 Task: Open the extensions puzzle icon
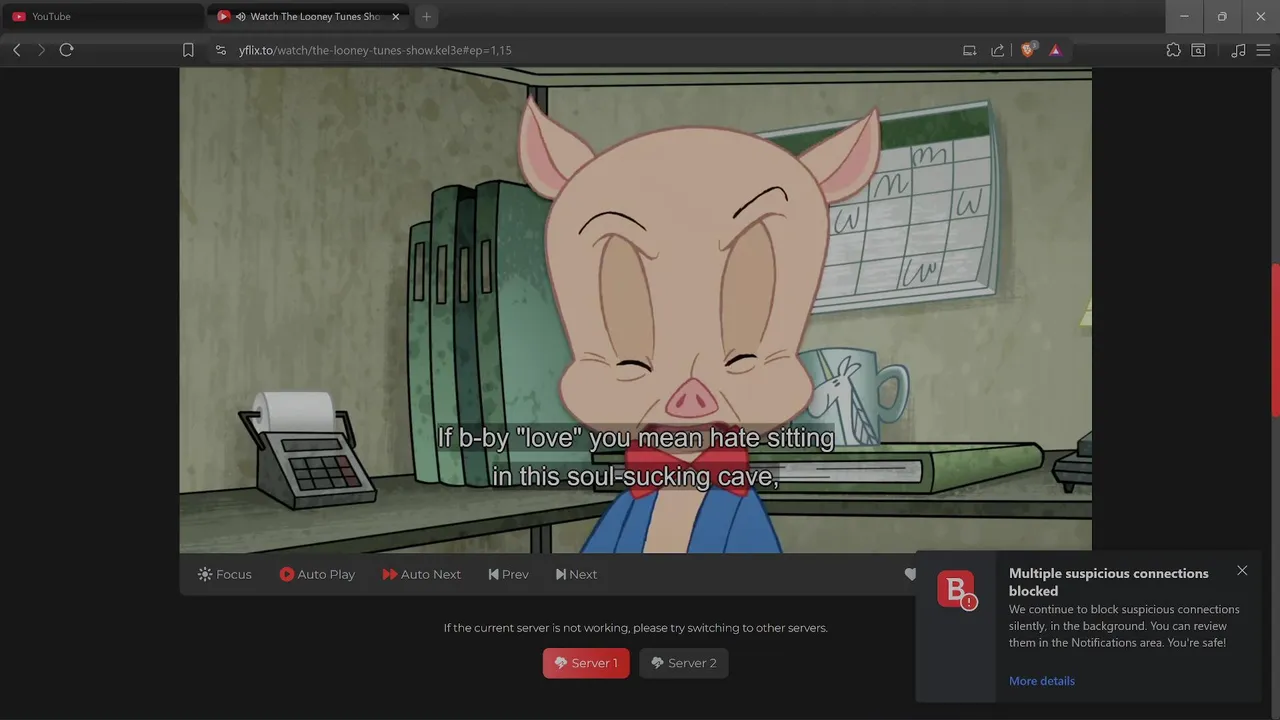(x=1173, y=50)
